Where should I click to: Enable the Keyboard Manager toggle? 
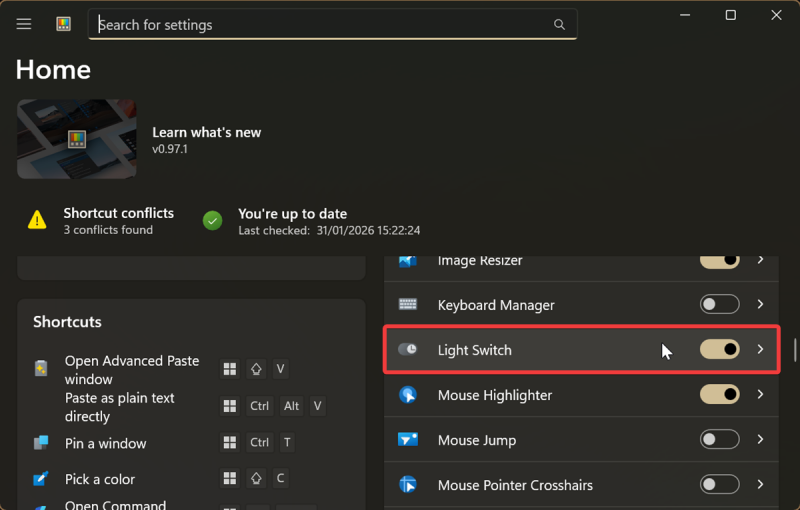click(x=720, y=305)
